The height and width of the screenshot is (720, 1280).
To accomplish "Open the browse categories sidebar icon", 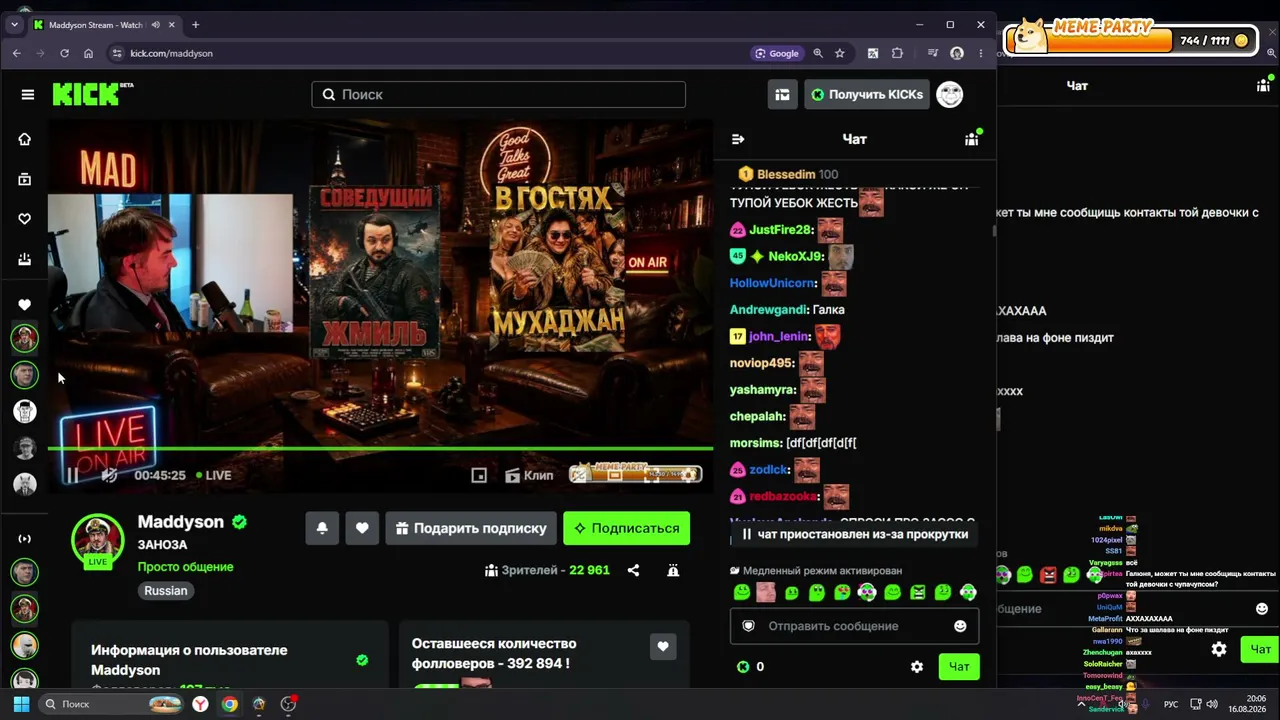I will tap(25, 179).
